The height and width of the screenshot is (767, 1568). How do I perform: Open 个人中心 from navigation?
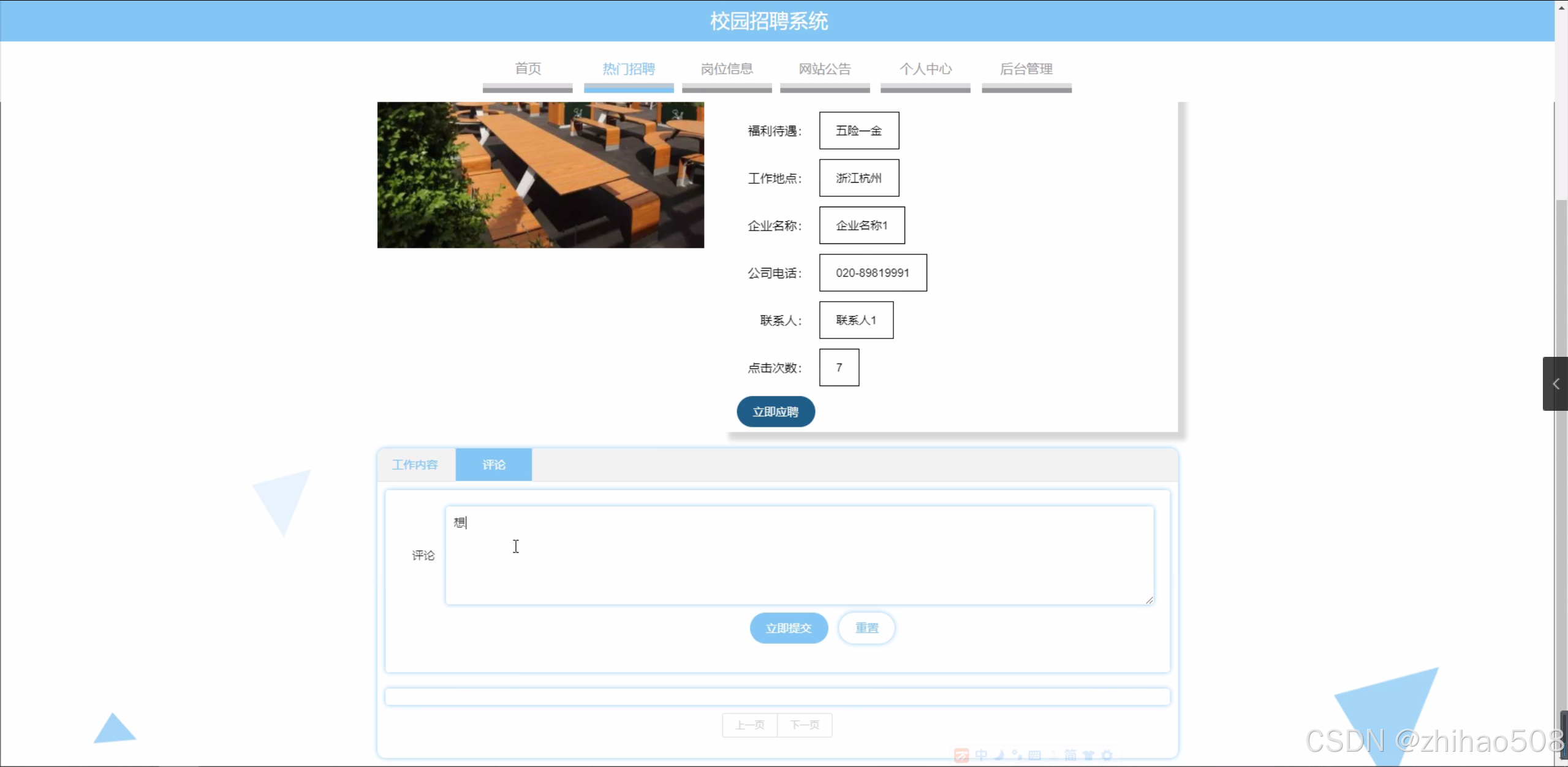[x=925, y=69]
